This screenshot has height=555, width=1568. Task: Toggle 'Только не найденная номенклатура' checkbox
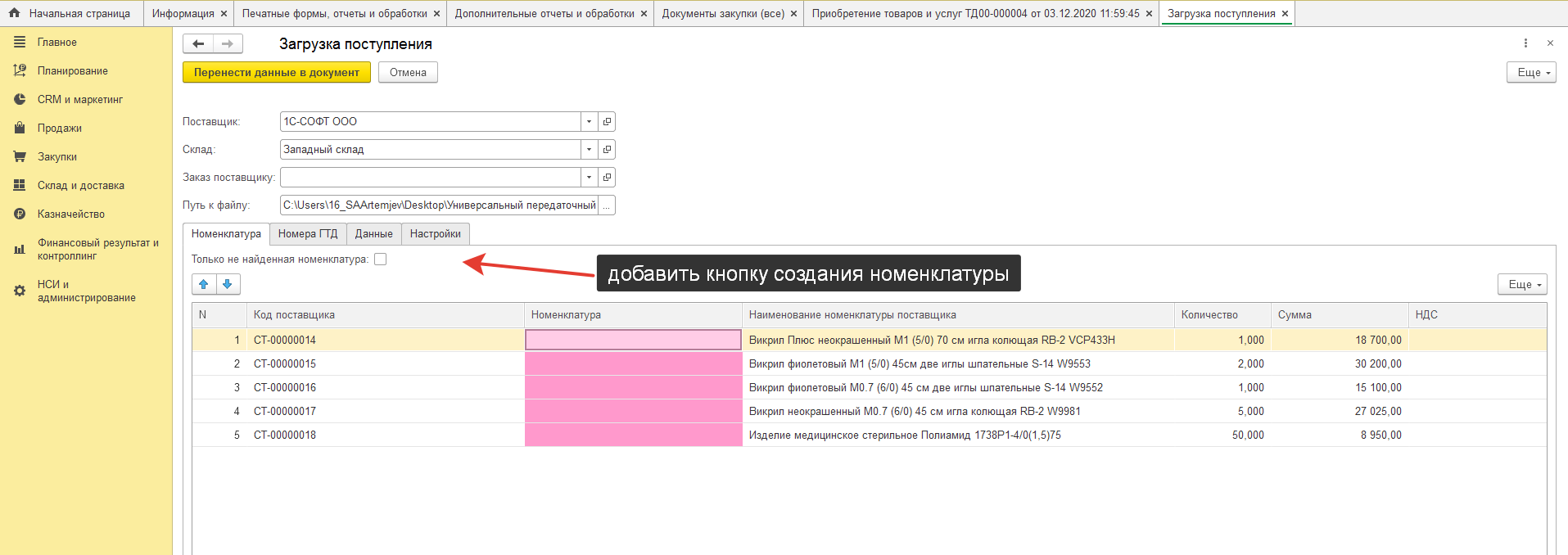[381, 259]
